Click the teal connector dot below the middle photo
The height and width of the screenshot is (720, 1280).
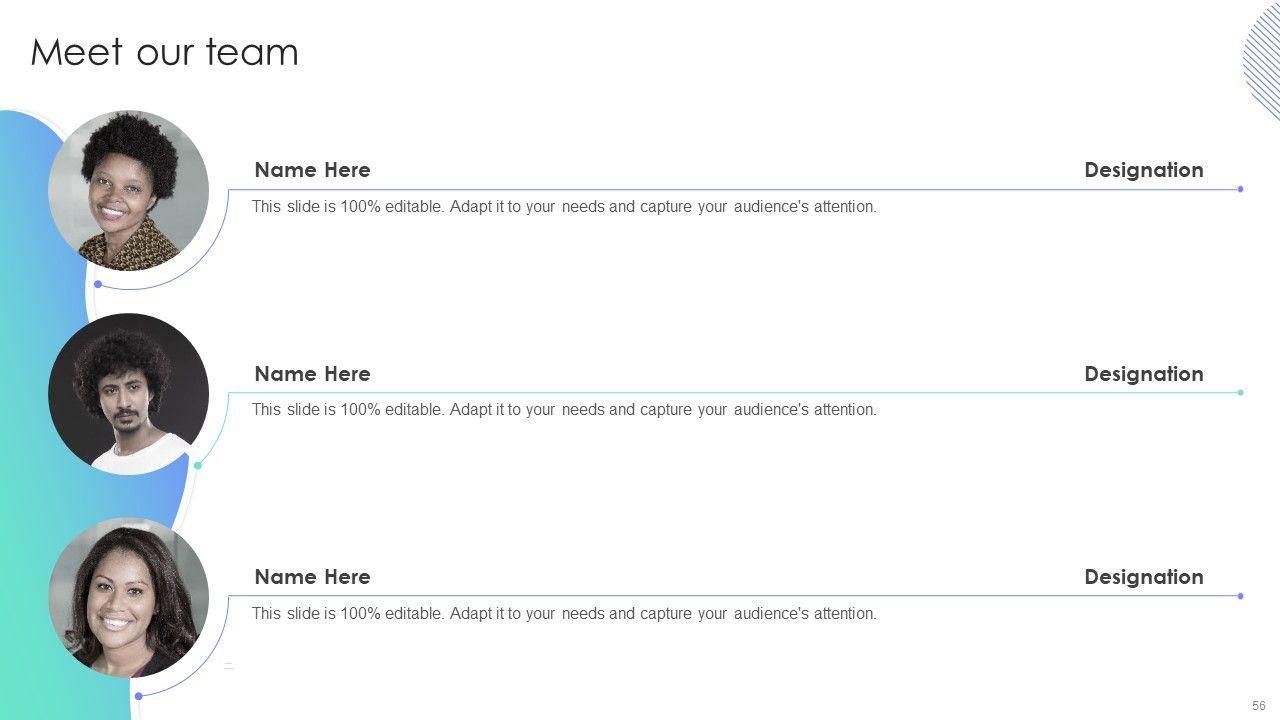click(x=198, y=465)
